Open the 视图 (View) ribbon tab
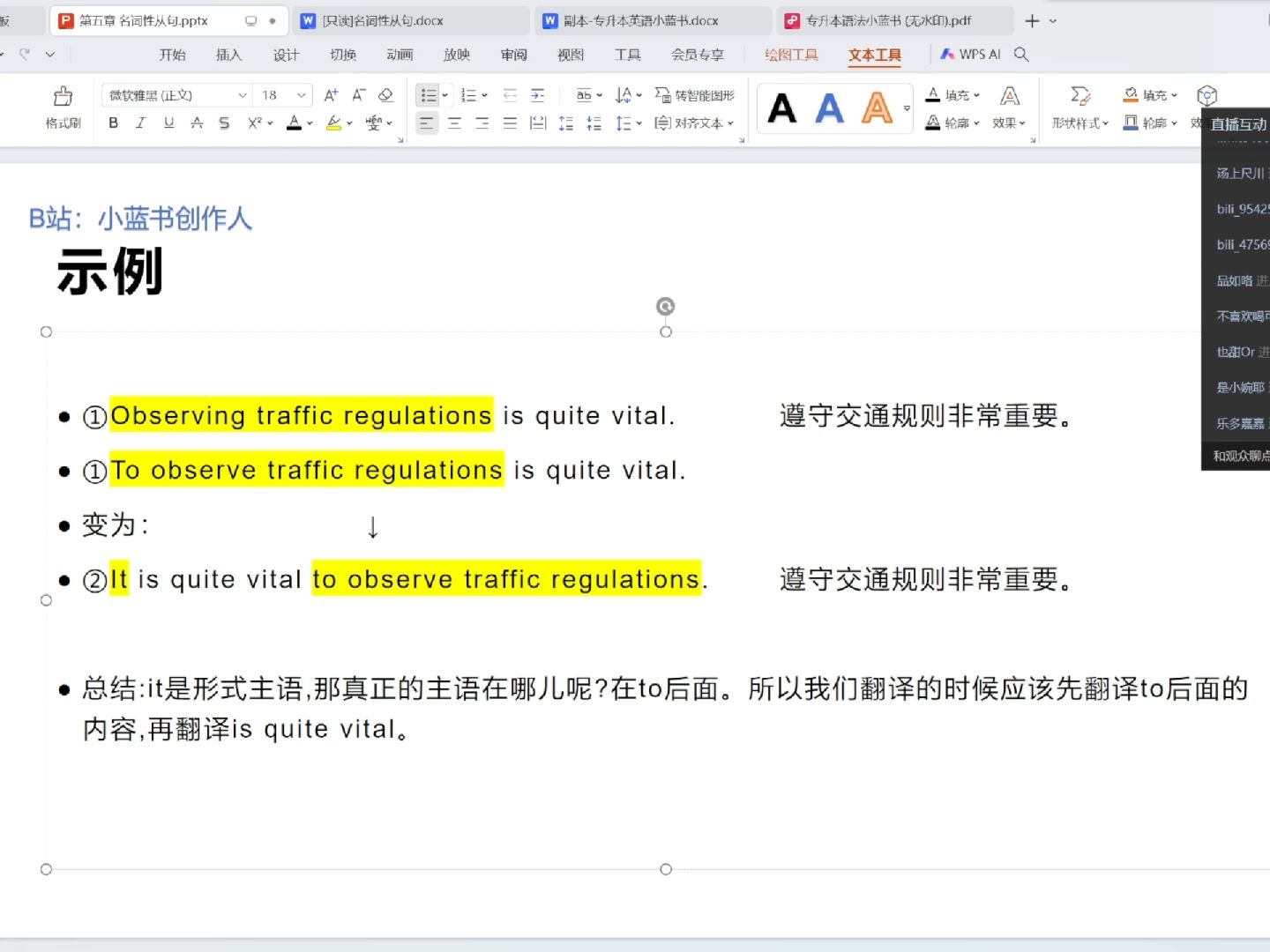The height and width of the screenshot is (952, 1270). (x=571, y=55)
